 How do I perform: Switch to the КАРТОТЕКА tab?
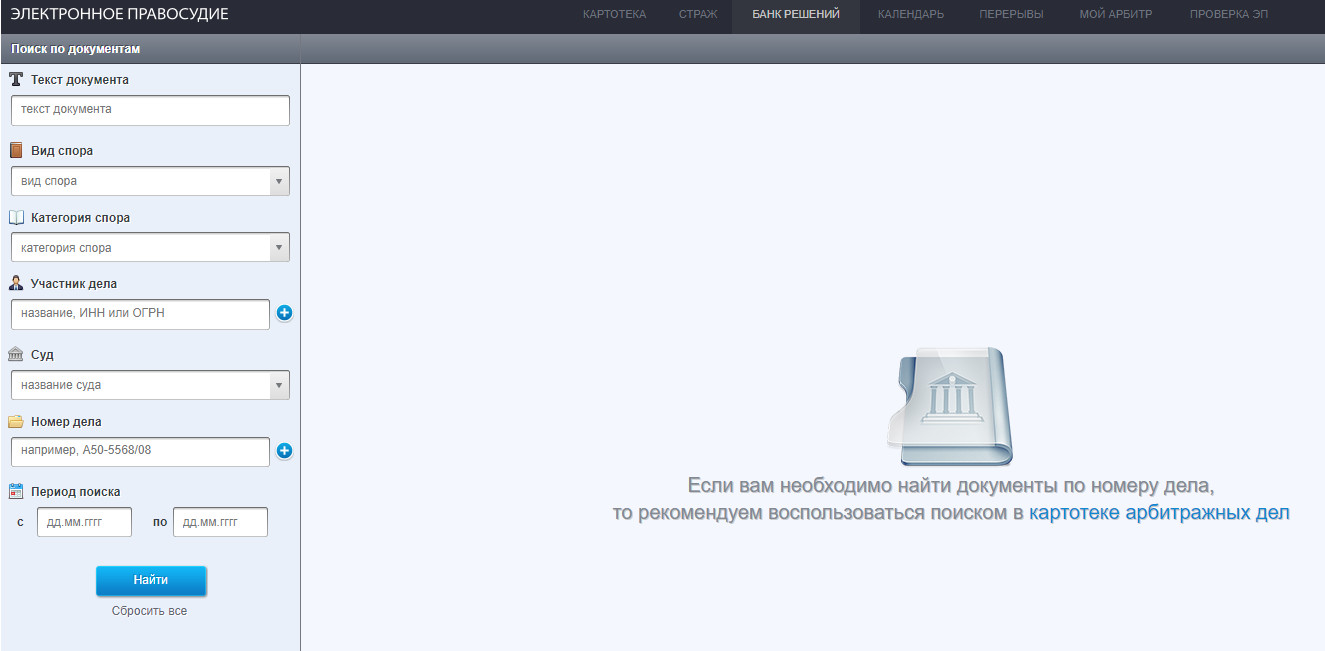pos(614,14)
